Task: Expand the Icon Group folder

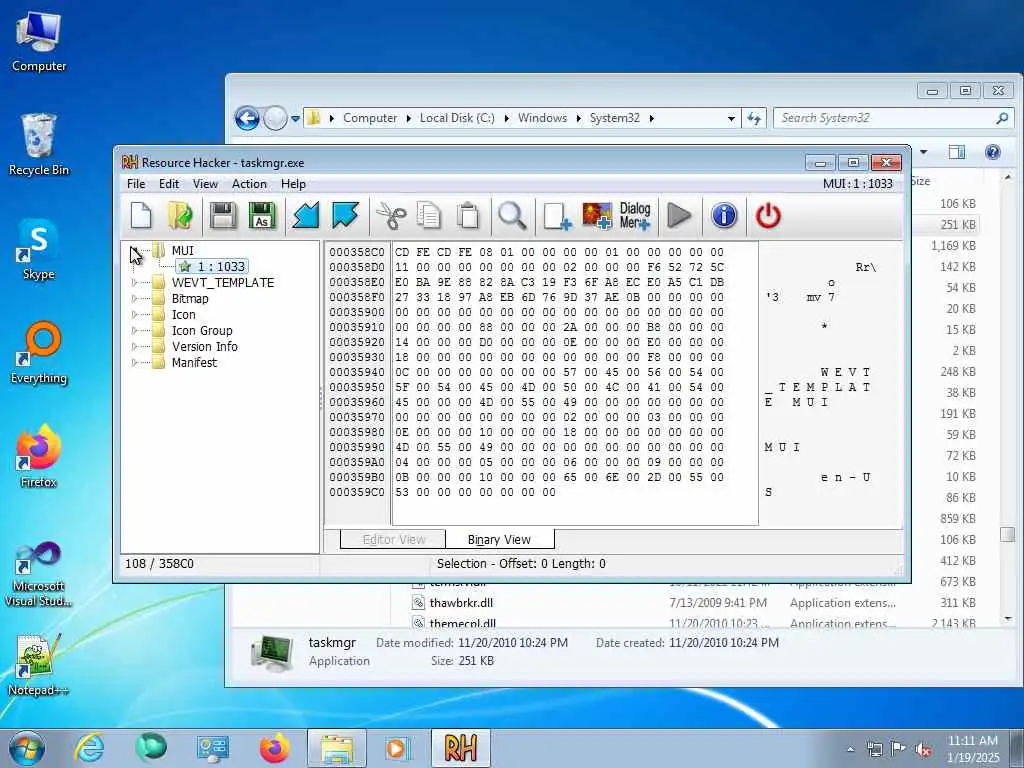Action: (x=135, y=330)
